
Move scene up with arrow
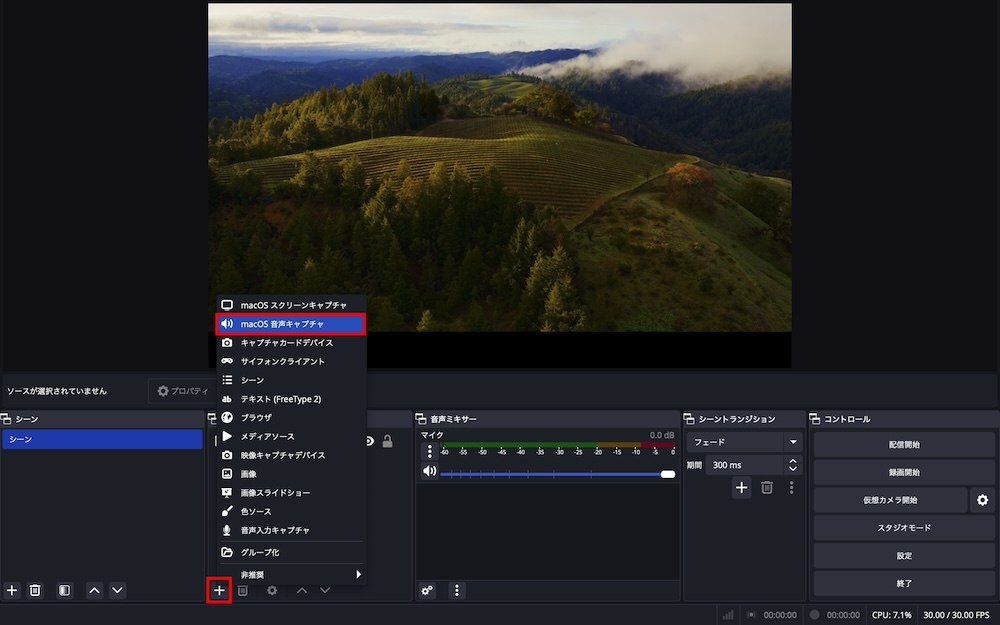[94, 591]
